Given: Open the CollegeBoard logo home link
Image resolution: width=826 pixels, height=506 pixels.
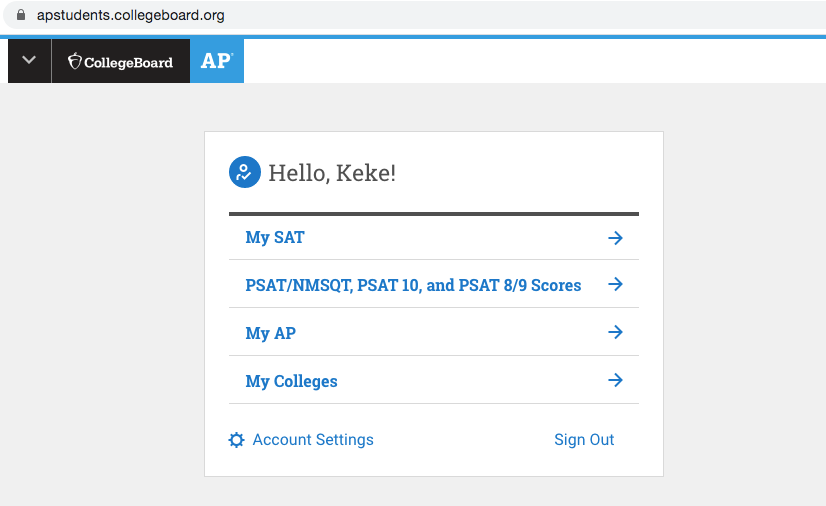Looking at the screenshot, I should (121, 61).
